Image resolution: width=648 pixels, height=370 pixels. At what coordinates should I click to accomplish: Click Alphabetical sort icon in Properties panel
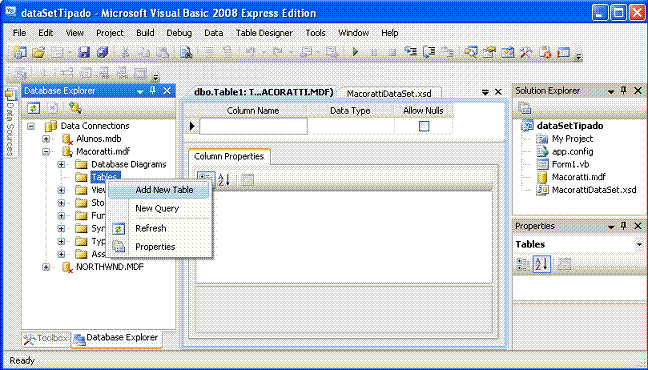click(542, 264)
